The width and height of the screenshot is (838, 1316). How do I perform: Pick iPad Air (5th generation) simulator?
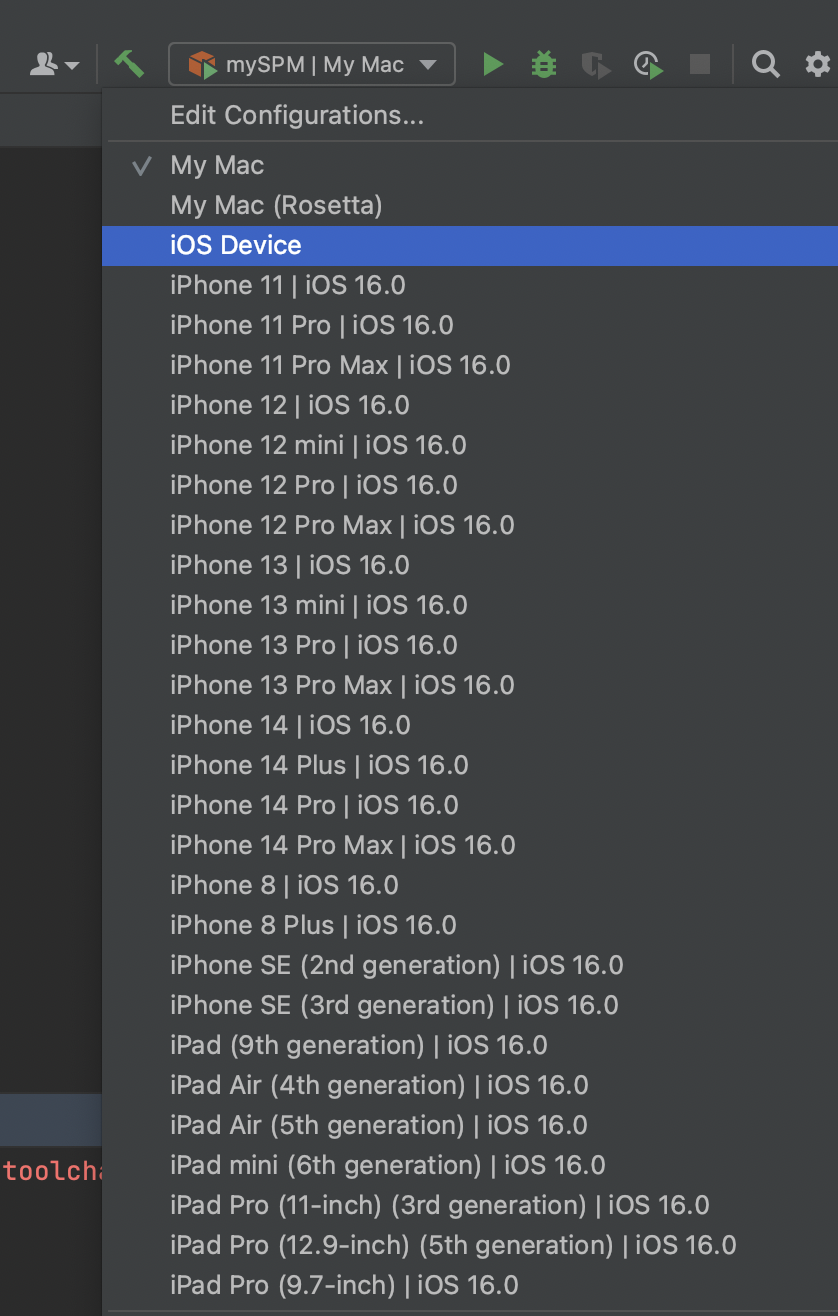click(x=378, y=1125)
